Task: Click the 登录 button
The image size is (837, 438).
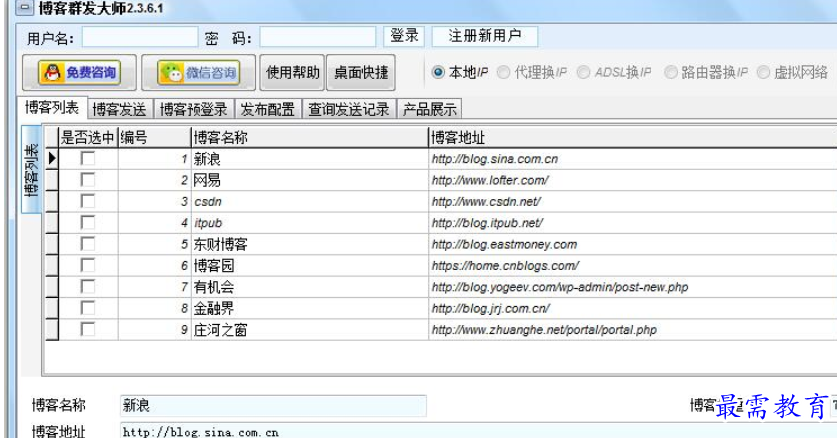Action: [404, 36]
